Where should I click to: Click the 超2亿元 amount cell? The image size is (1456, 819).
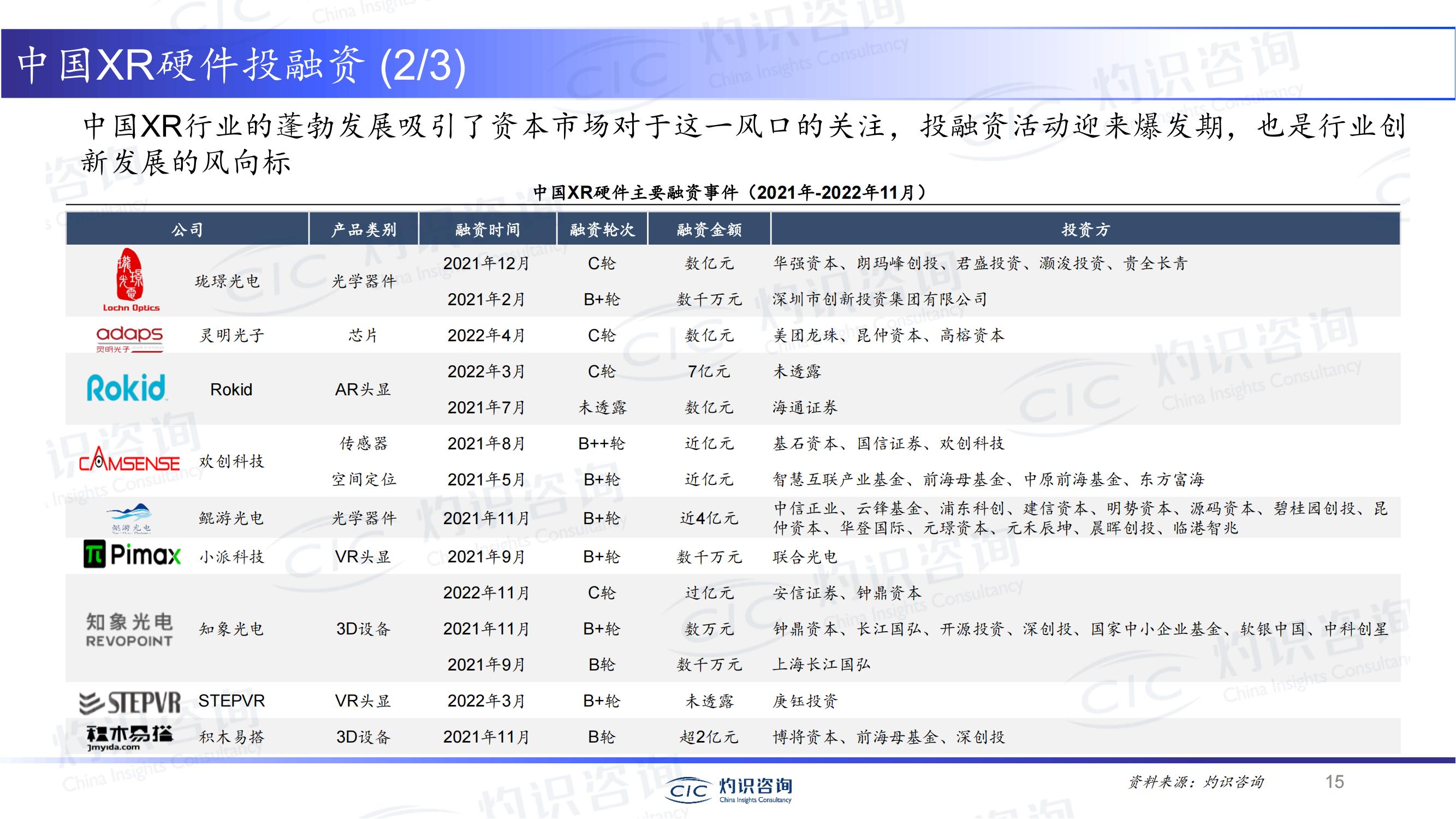coord(709,737)
